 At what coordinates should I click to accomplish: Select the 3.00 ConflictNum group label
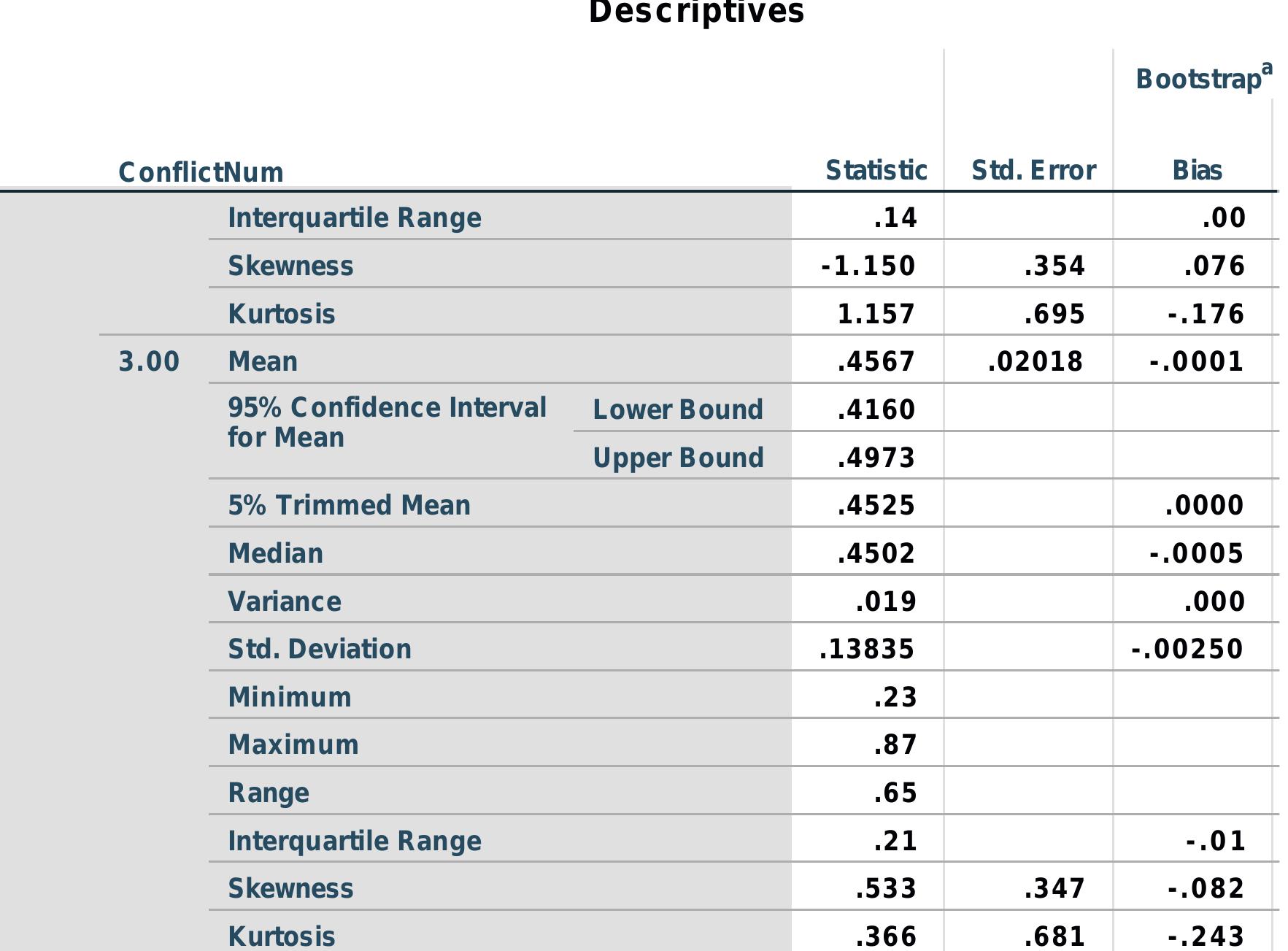pos(149,361)
